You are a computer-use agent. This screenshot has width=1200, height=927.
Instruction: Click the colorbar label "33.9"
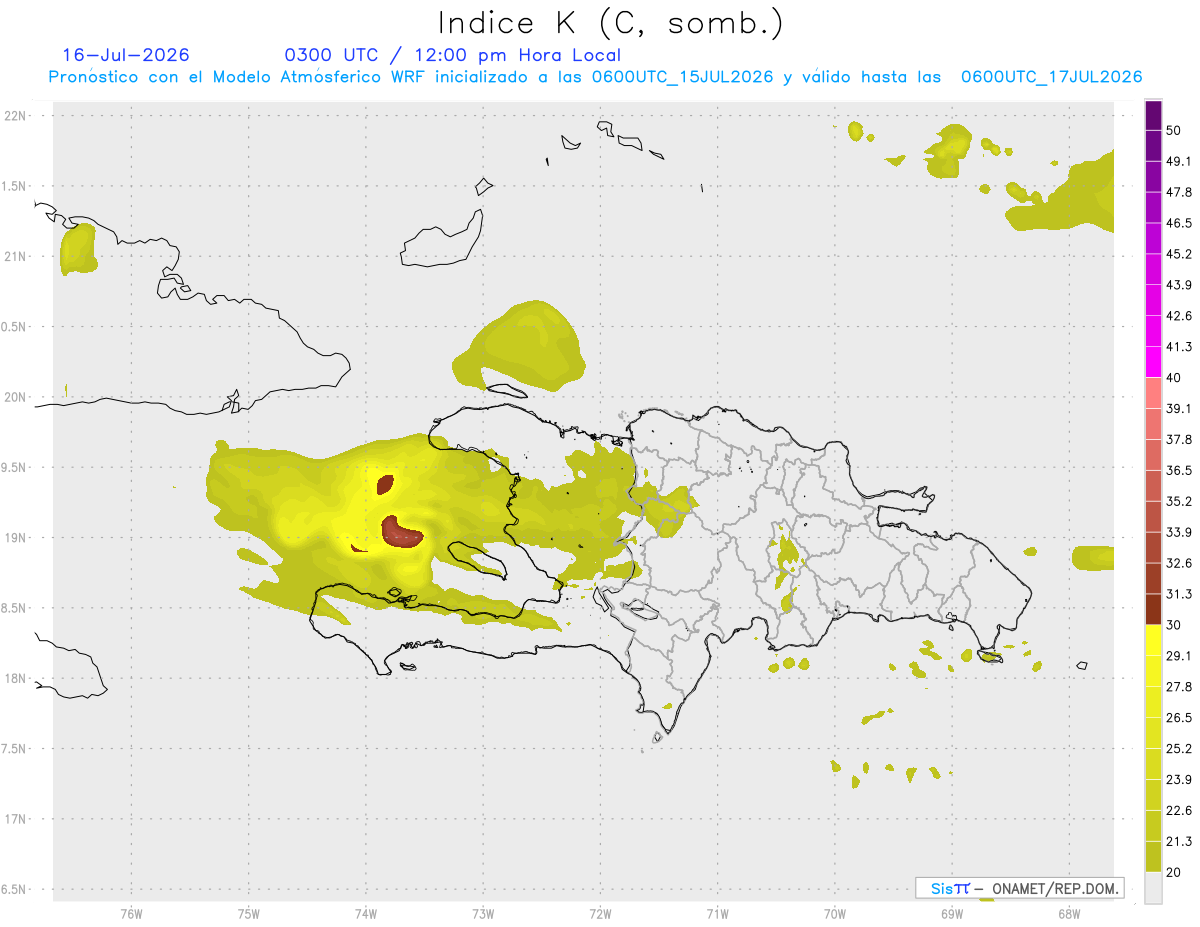tap(1179, 532)
